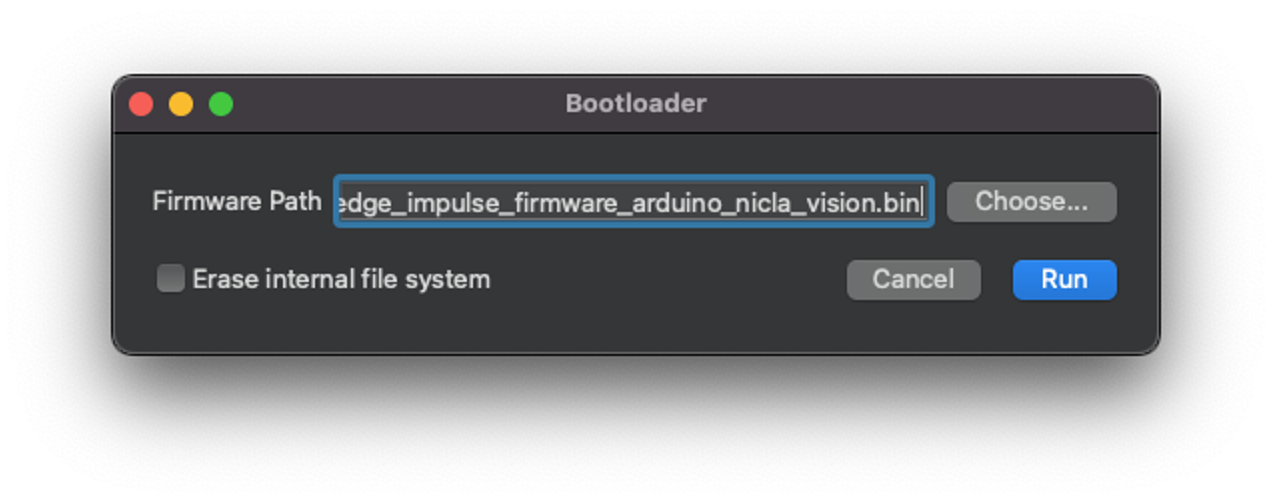Click the Bootloader title text

636,104
